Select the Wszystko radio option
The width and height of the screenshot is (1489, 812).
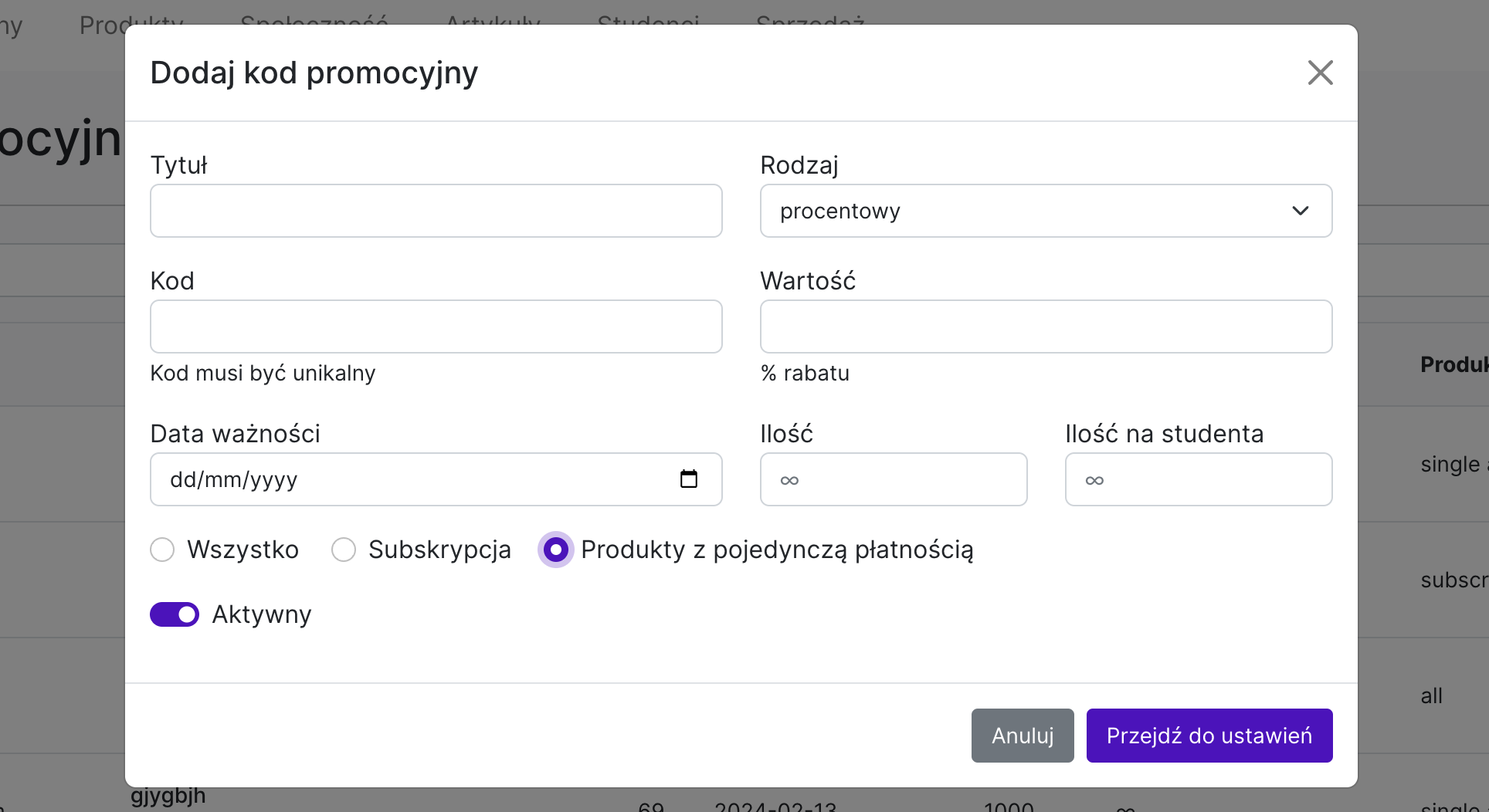(162, 550)
